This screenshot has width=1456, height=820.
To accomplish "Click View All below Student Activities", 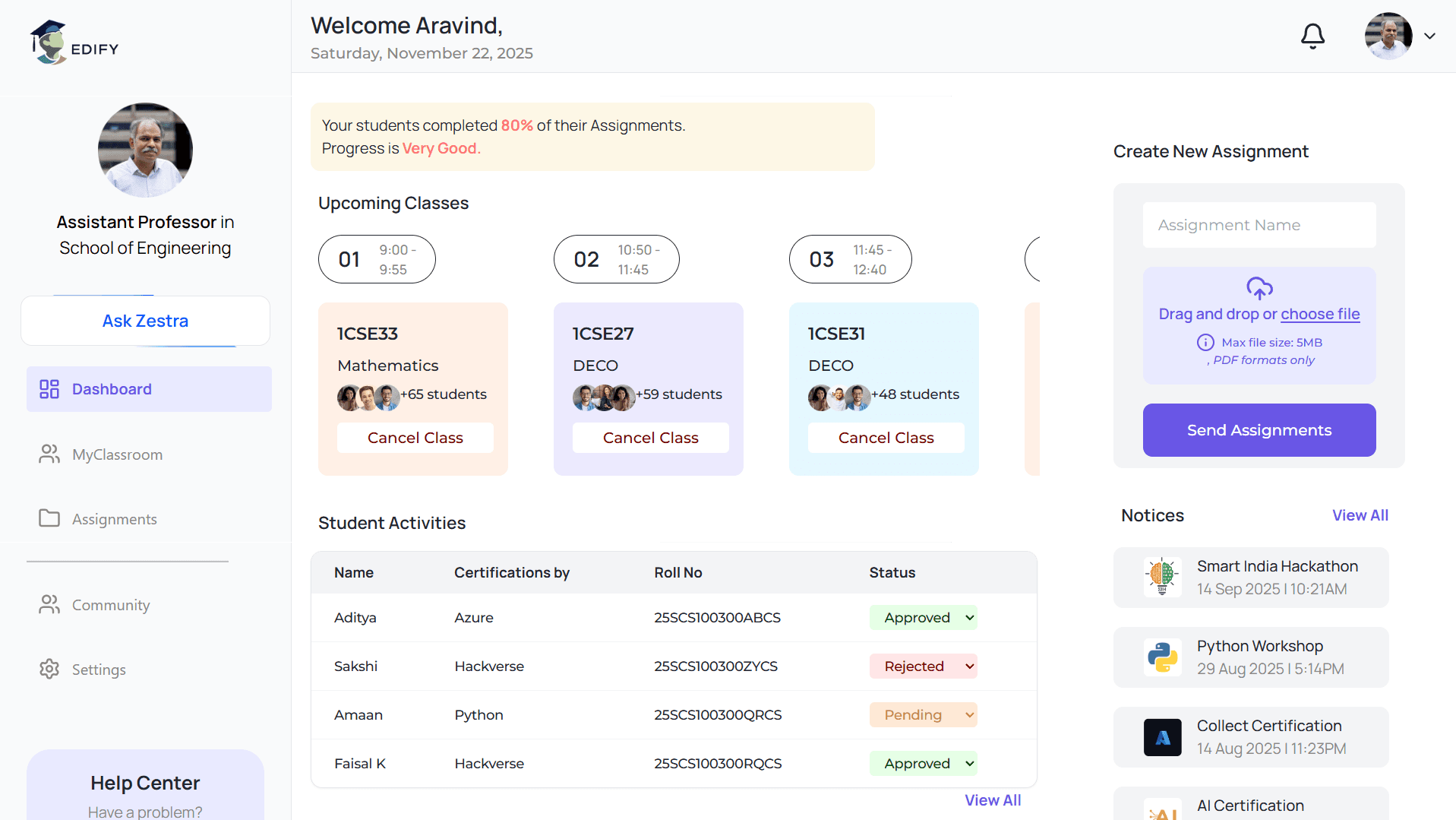I will point(993,800).
